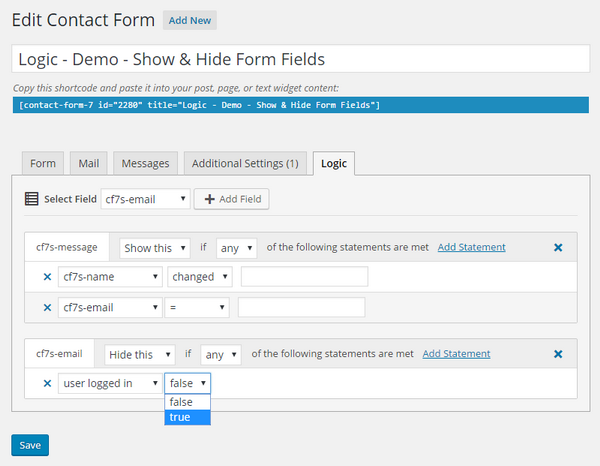Open the 'Hide this' action dropdown
This screenshot has height=466, width=600.
click(140, 354)
